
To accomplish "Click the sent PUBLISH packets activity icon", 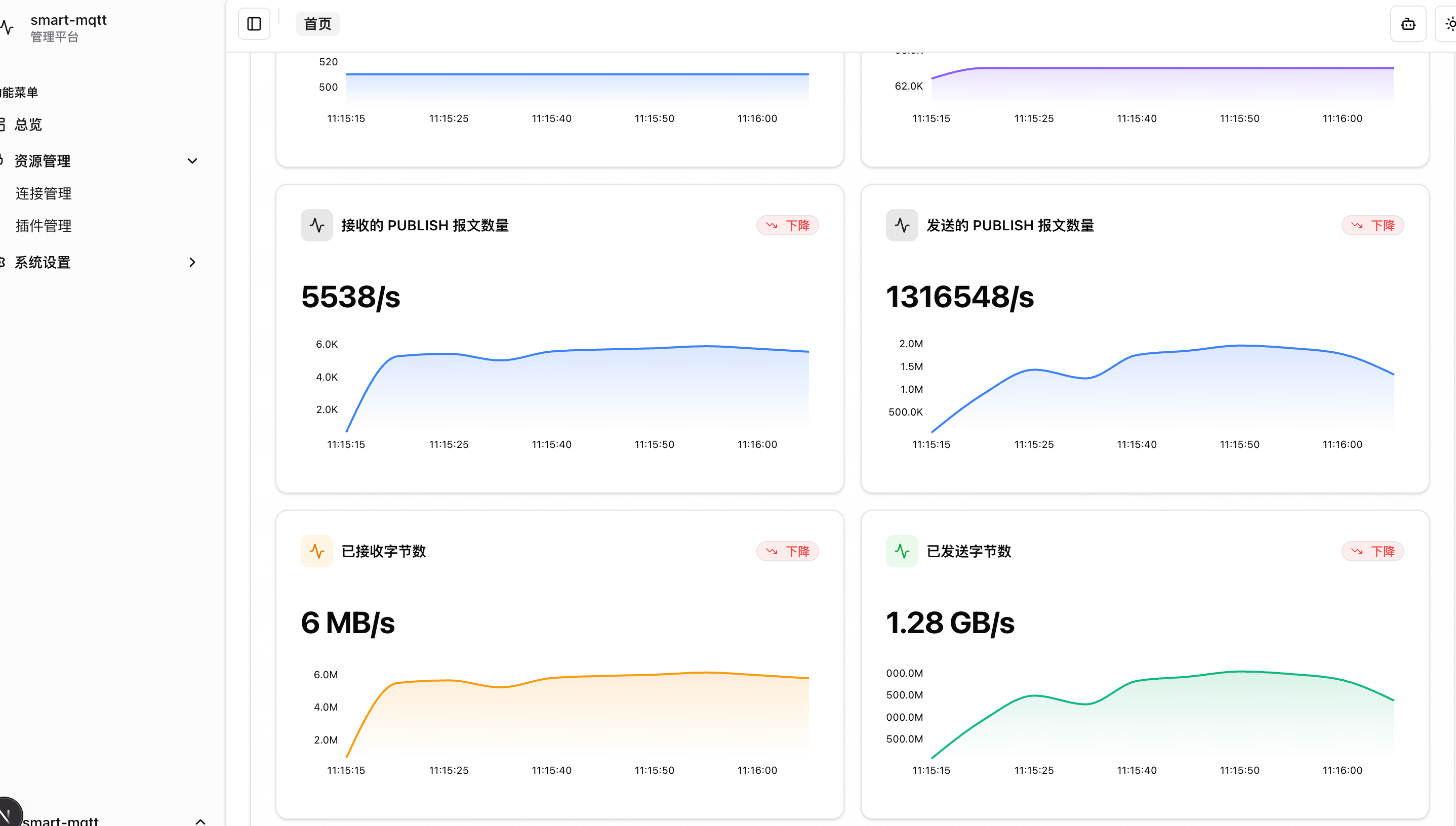I will [902, 225].
